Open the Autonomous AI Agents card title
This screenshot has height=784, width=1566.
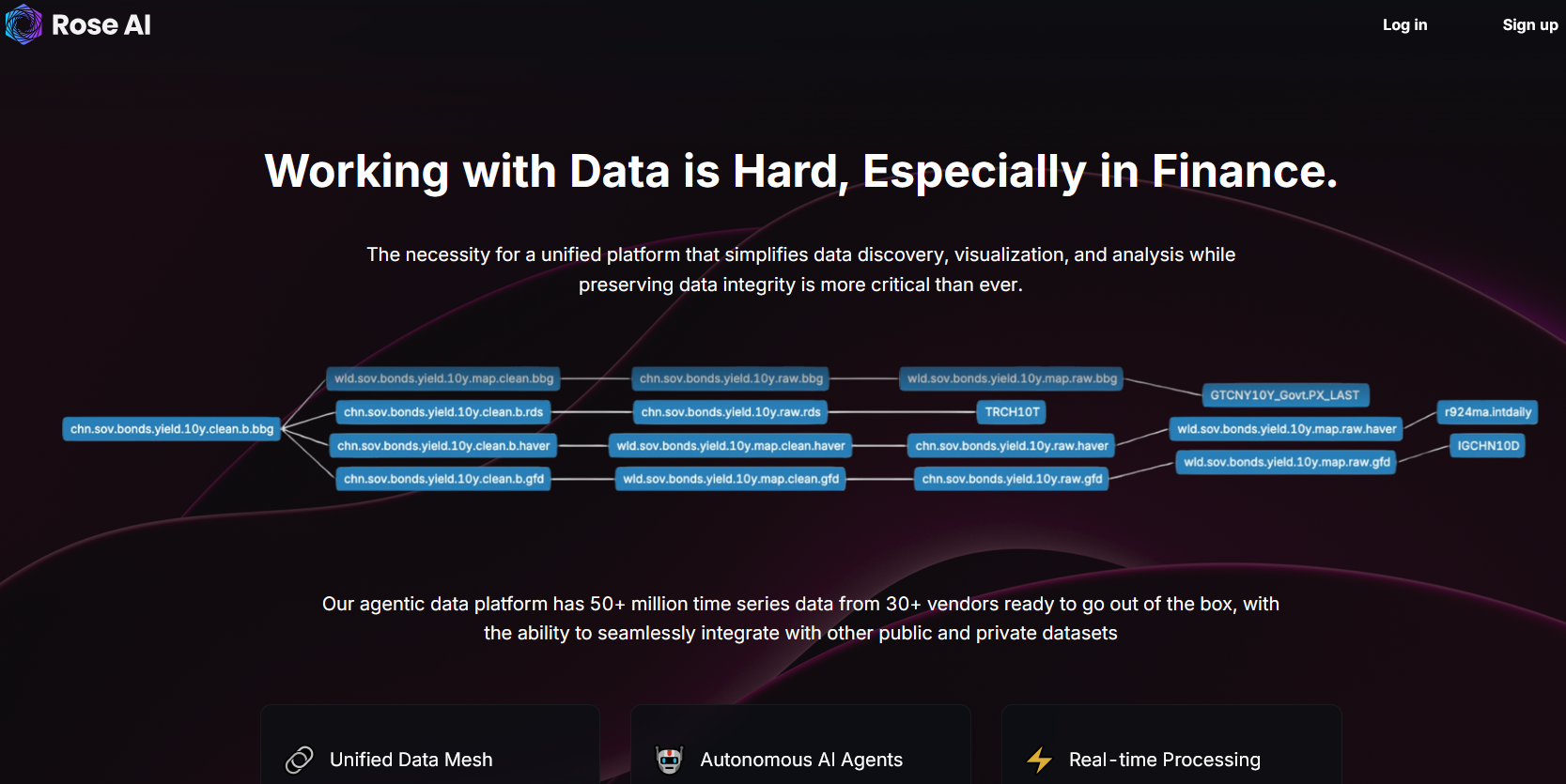pyautogui.click(x=800, y=760)
